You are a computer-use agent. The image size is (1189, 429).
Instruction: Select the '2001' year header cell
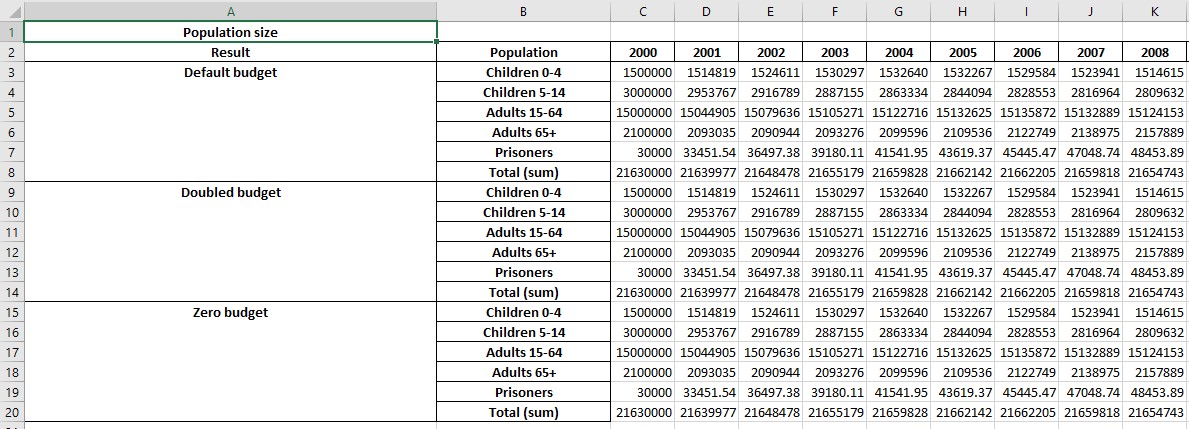706,52
